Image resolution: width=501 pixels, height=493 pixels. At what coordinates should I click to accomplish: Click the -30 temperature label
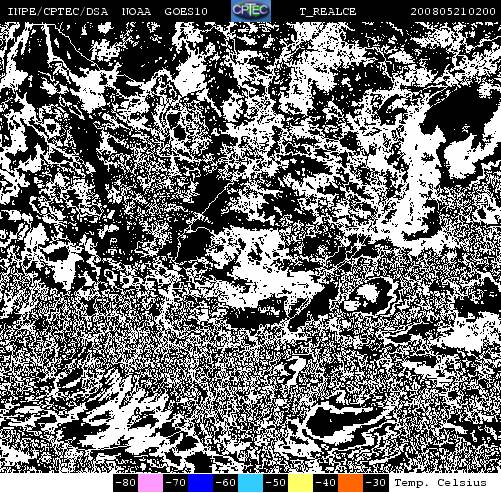(x=376, y=483)
